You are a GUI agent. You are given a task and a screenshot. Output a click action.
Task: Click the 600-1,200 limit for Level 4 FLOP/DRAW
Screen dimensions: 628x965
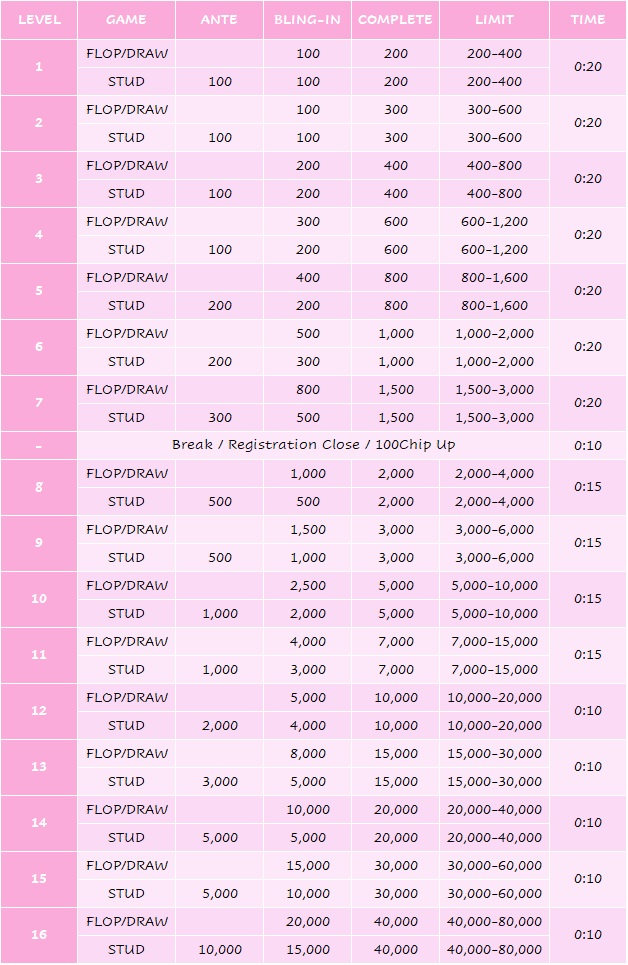point(494,222)
